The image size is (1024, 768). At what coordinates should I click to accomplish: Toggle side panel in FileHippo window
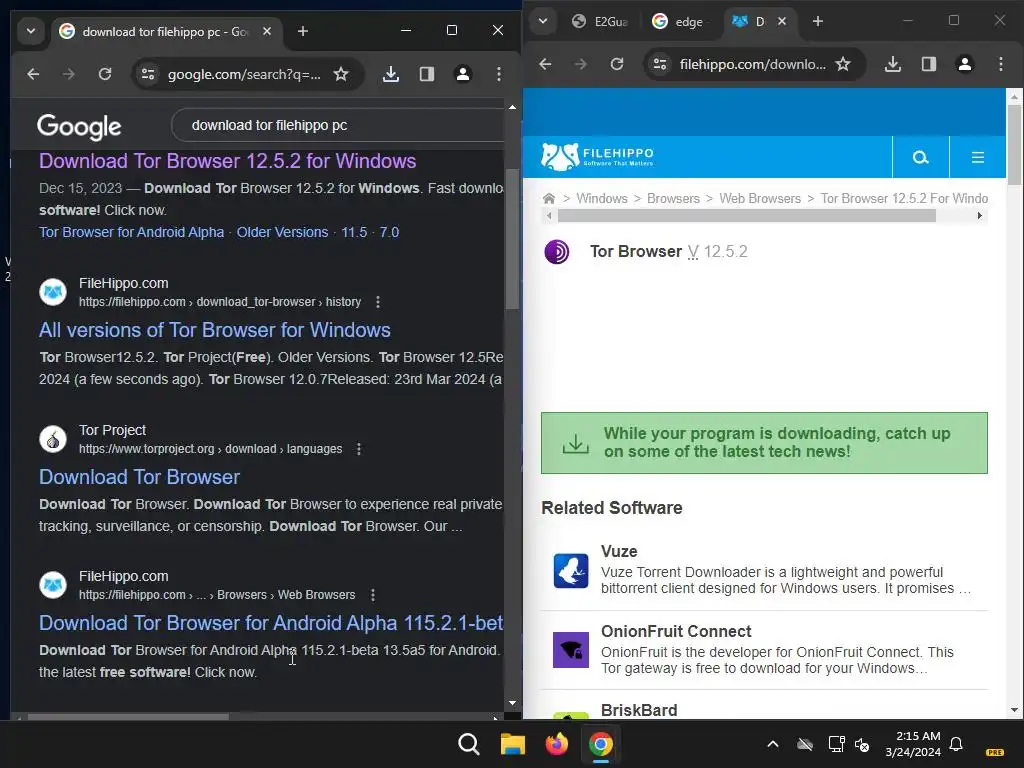pyautogui.click(x=929, y=64)
